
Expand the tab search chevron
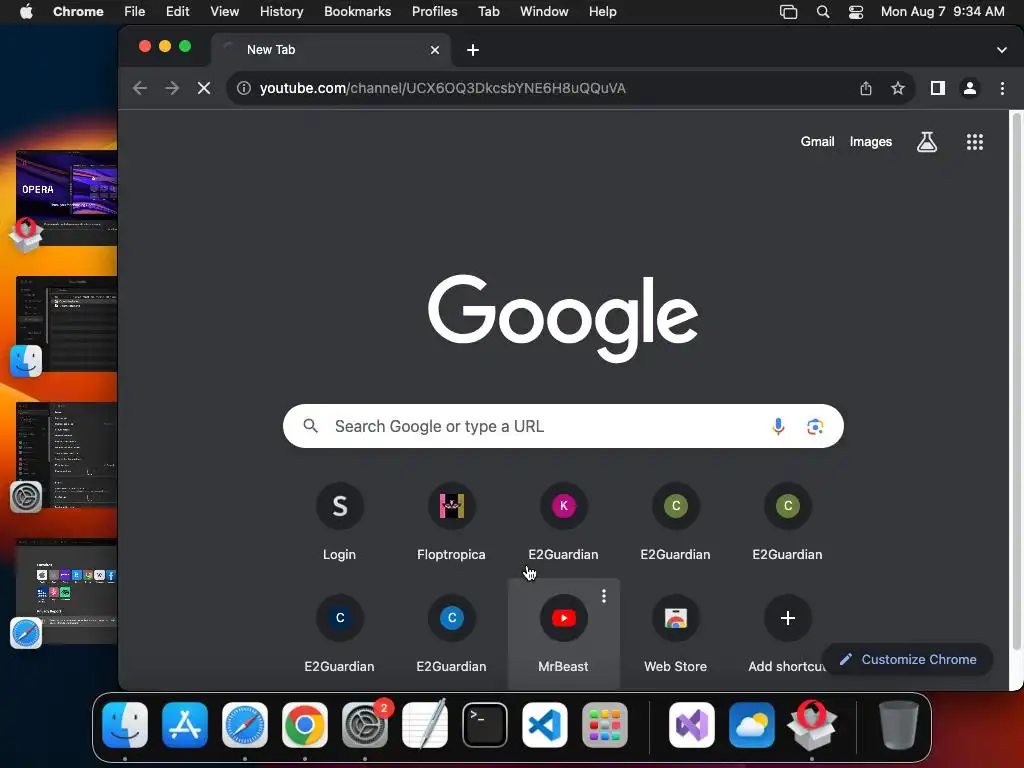[1002, 50]
